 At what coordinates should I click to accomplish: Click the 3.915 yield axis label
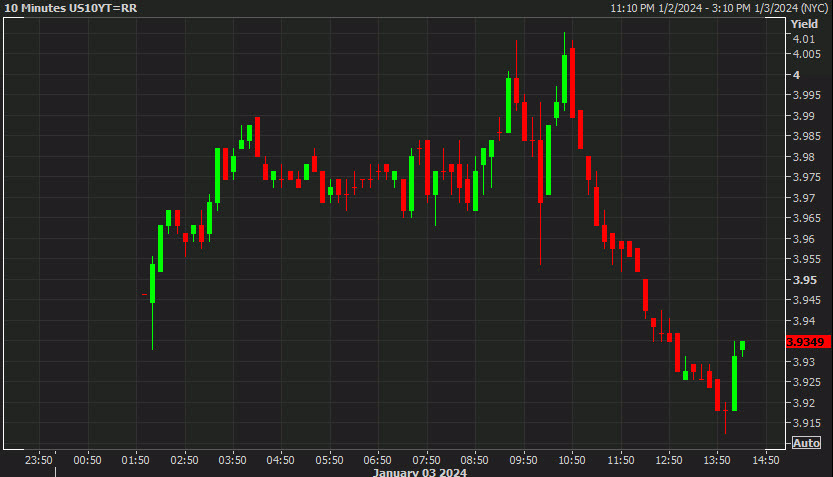(806, 423)
